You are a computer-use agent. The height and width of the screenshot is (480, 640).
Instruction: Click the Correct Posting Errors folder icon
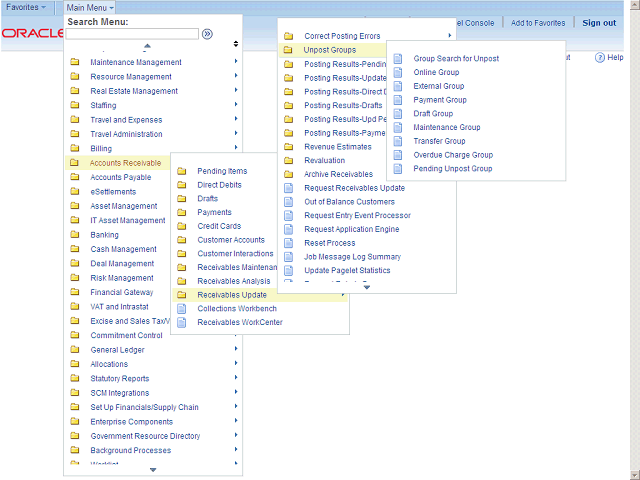click(289, 36)
